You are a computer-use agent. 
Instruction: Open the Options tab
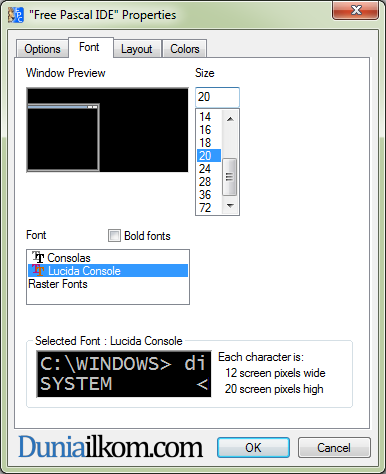(x=42, y=49)
